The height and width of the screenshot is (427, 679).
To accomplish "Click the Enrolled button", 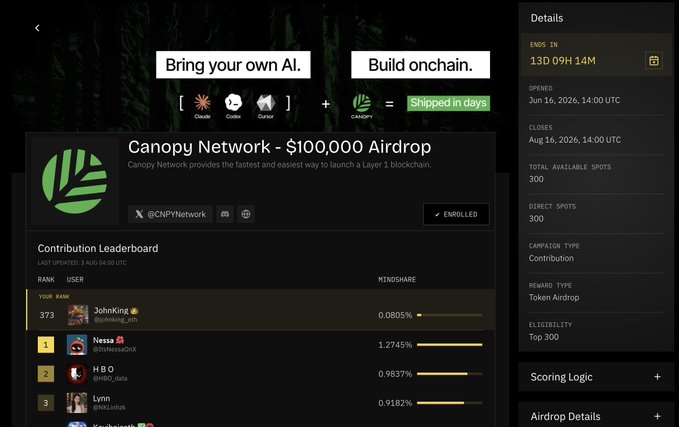I will click(456, 214).
